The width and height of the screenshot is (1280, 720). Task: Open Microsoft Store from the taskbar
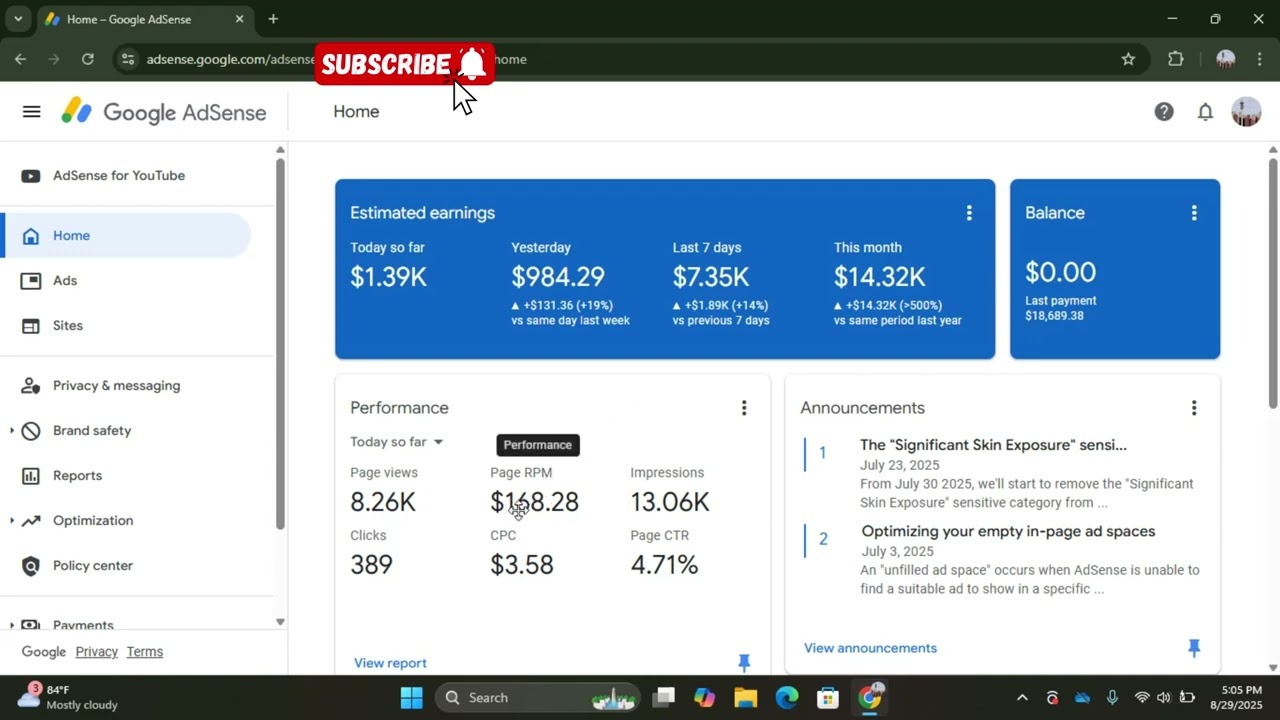click(x=827, y=698)
